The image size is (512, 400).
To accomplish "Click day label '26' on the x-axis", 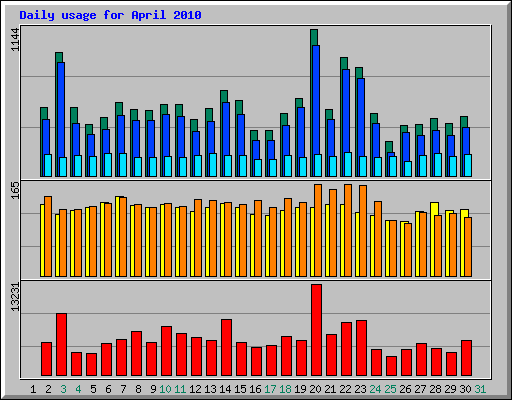I will click(405, 389).
